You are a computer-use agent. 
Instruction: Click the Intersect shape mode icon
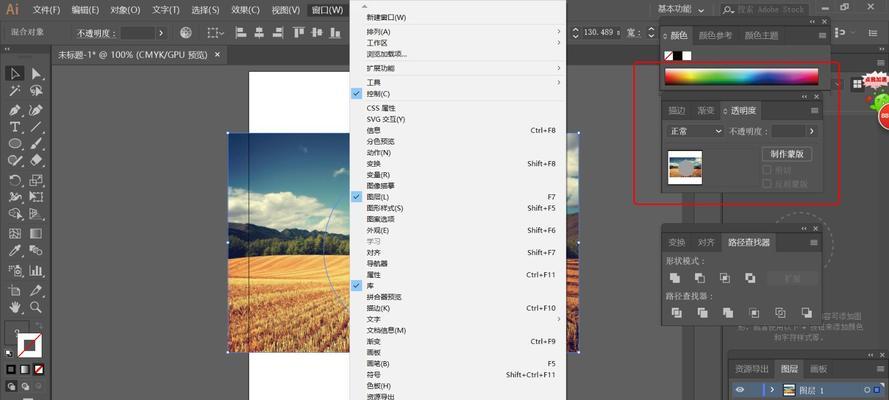(725, 278)
